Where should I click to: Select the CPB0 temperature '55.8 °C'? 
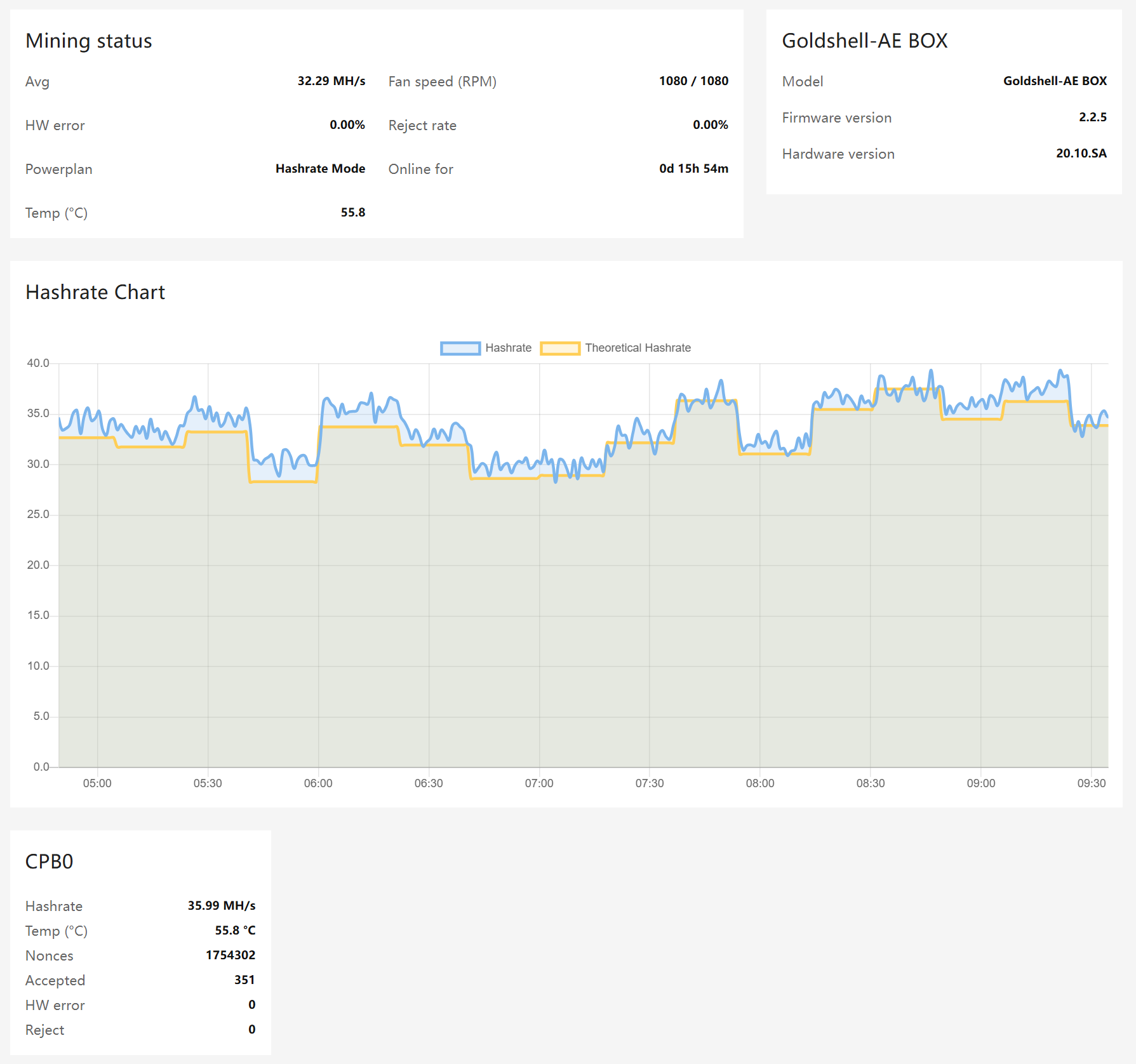tap(235, 931)
